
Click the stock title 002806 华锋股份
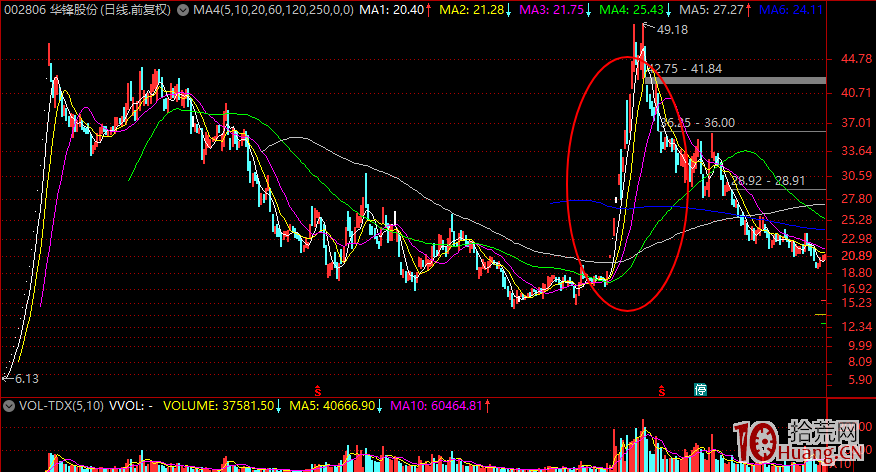tap(50, 9)
